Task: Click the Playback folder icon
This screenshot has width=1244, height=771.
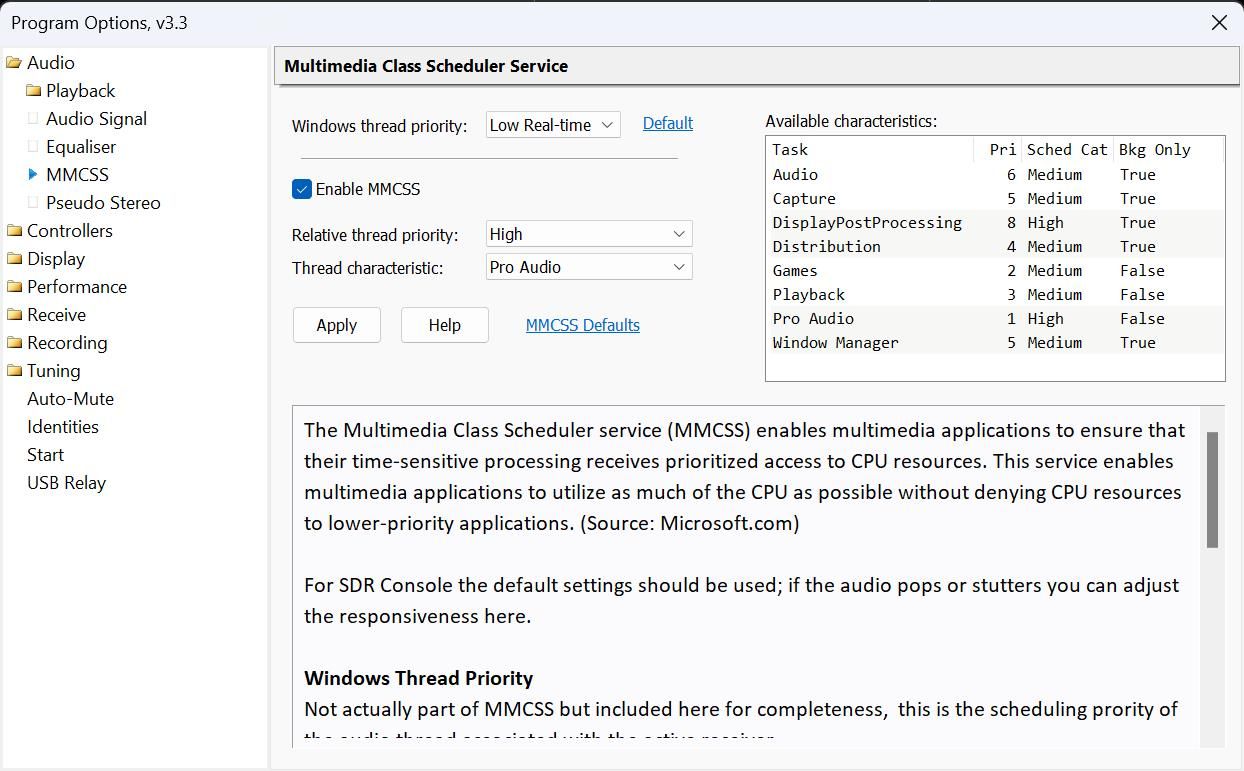Action: [33, 90]
